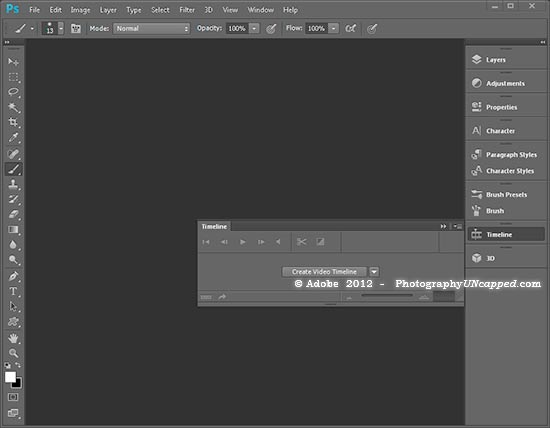
Task: Select the Blur tool
Action: point(13,245)
